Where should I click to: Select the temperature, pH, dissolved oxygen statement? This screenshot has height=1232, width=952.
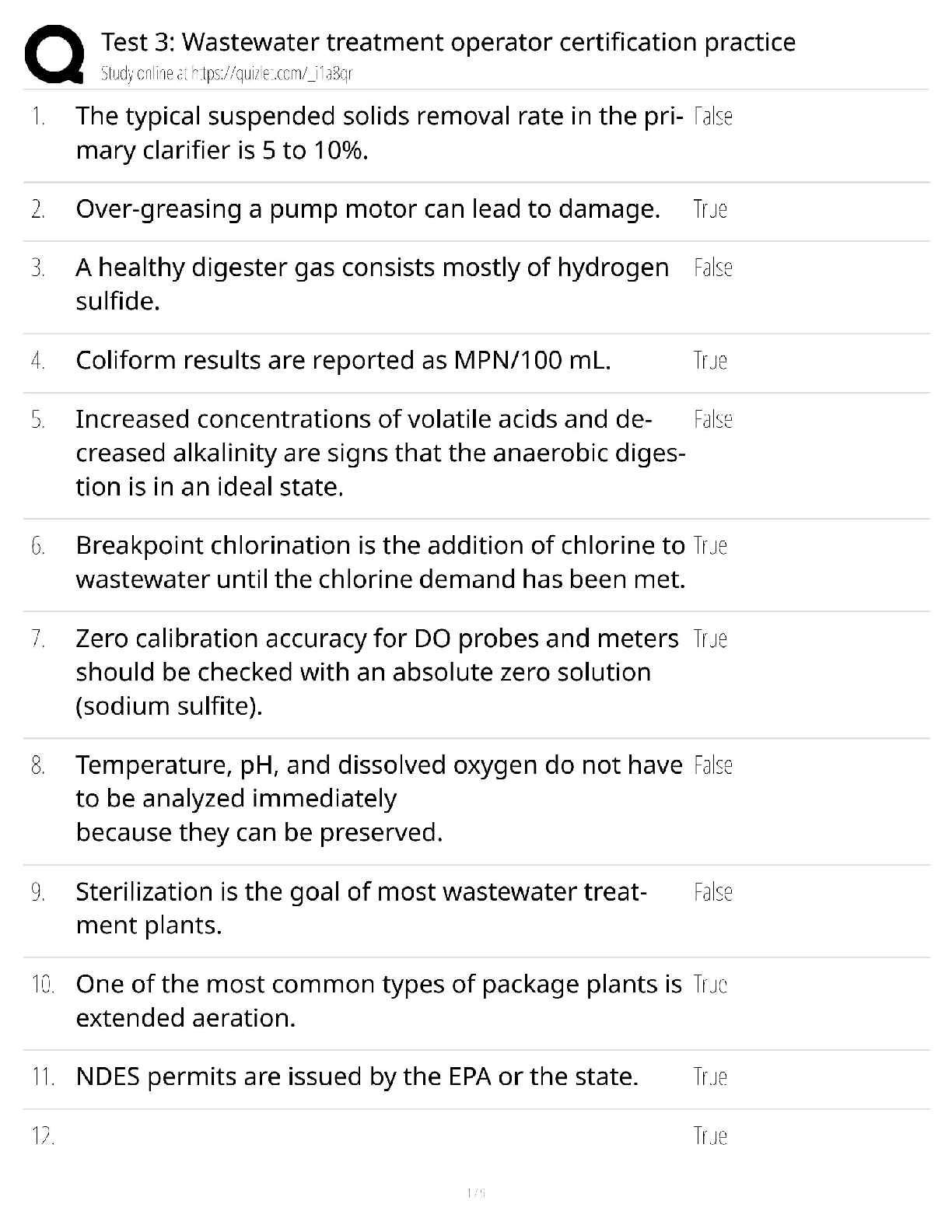[379, 799]
